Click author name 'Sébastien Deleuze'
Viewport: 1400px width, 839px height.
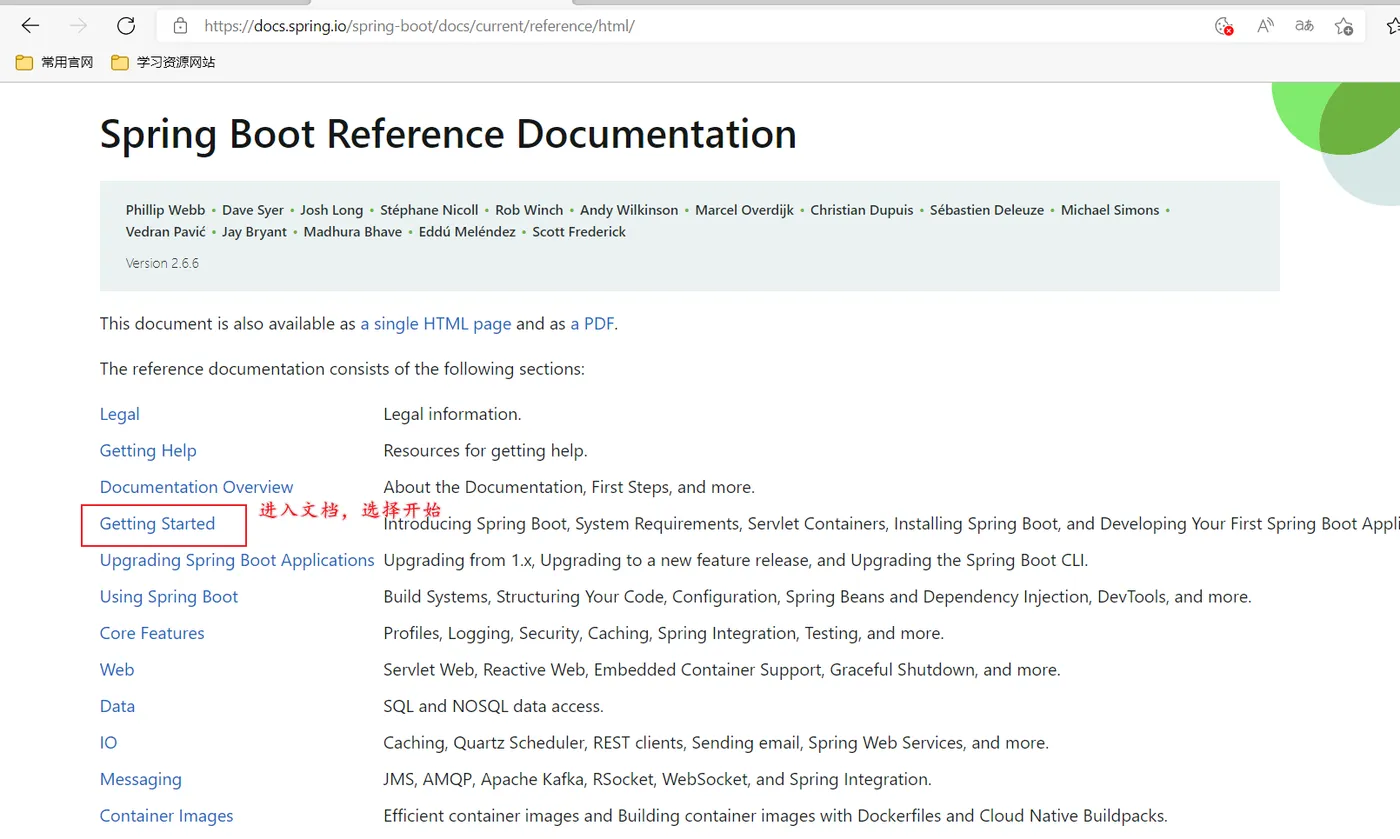(987, 210)
